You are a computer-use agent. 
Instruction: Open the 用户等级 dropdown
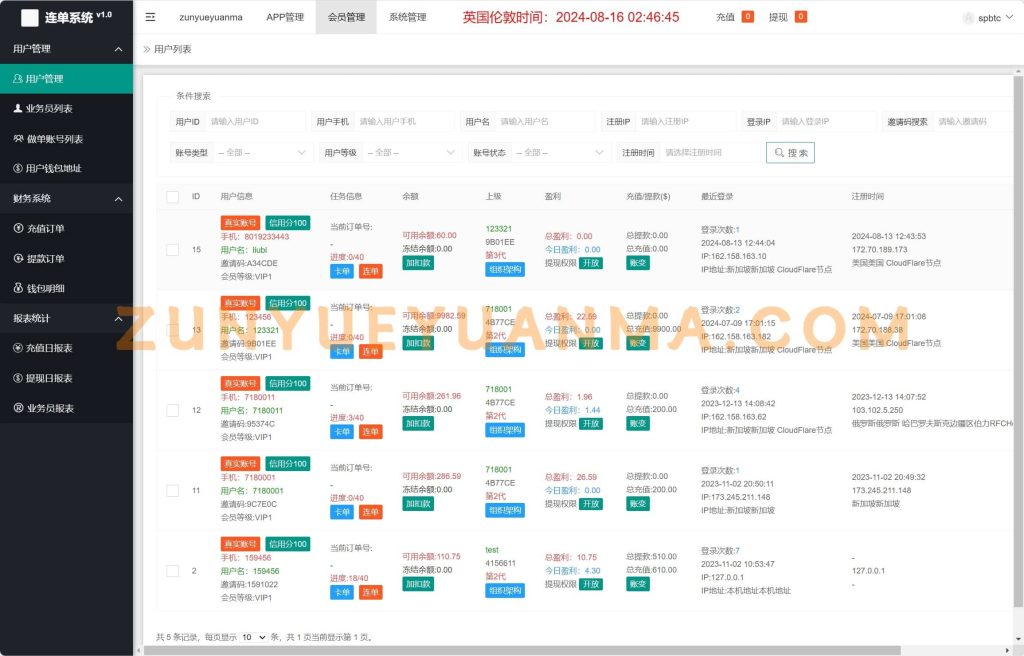411,153
